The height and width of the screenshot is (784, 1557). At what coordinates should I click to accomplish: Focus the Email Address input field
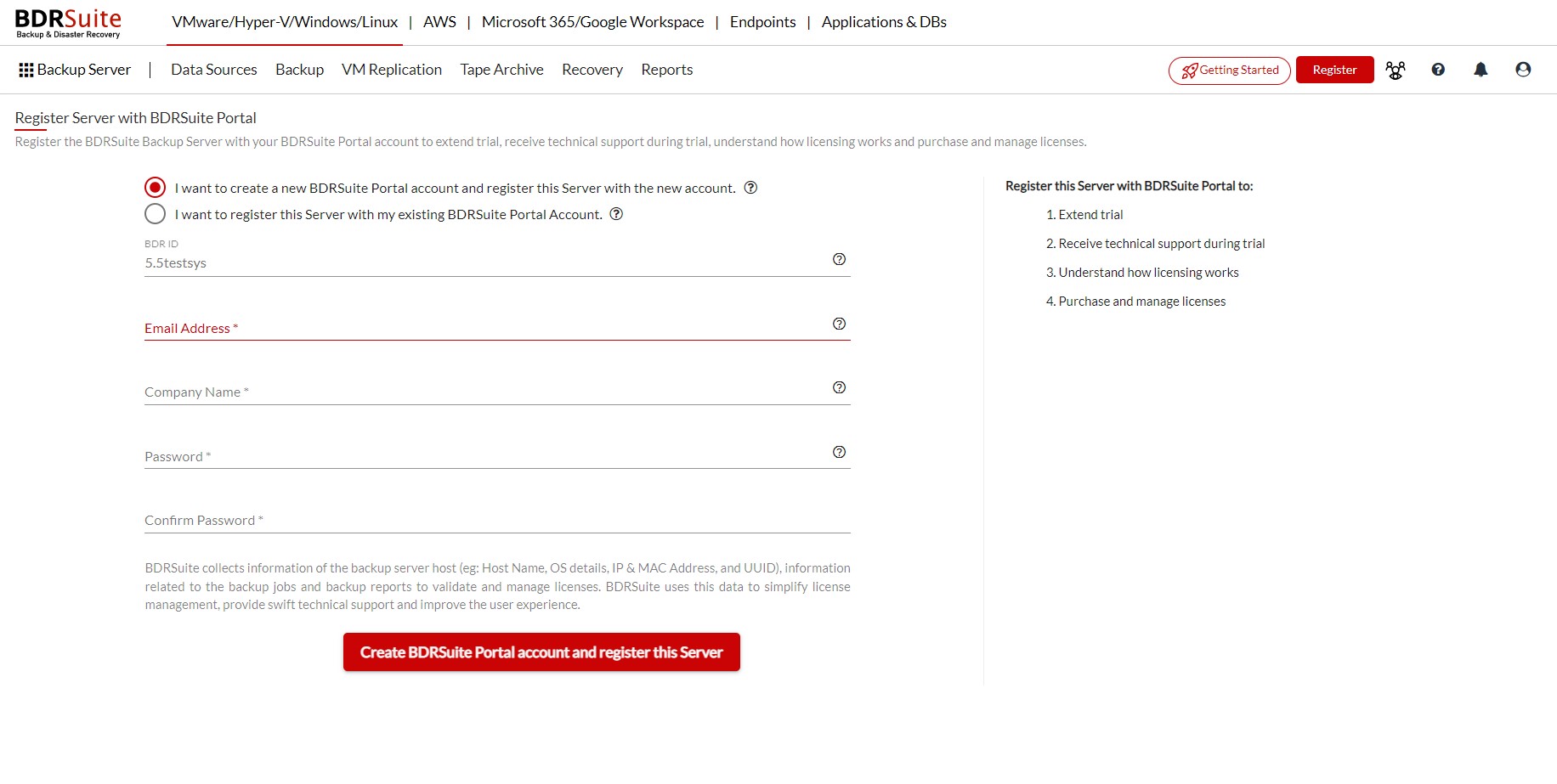(x=497, y=326)
